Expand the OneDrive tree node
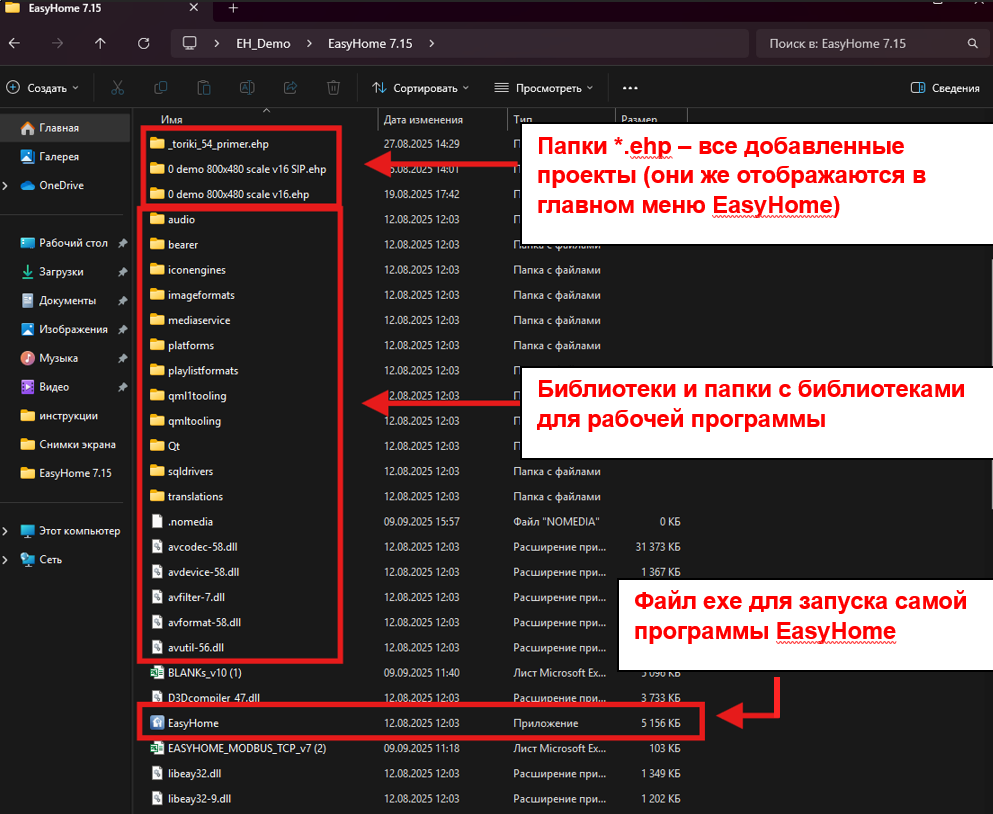The width and height of the screenshot is (993, 814). tap(6, 186)
